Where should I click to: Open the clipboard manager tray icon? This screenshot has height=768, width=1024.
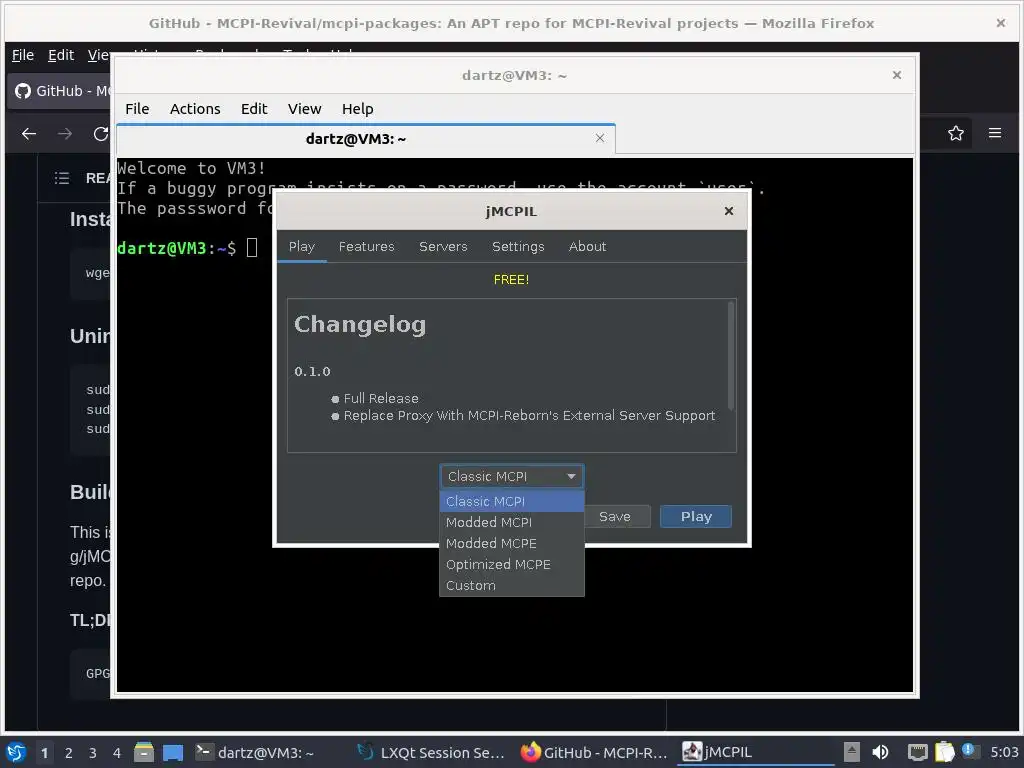click(944, 752)
